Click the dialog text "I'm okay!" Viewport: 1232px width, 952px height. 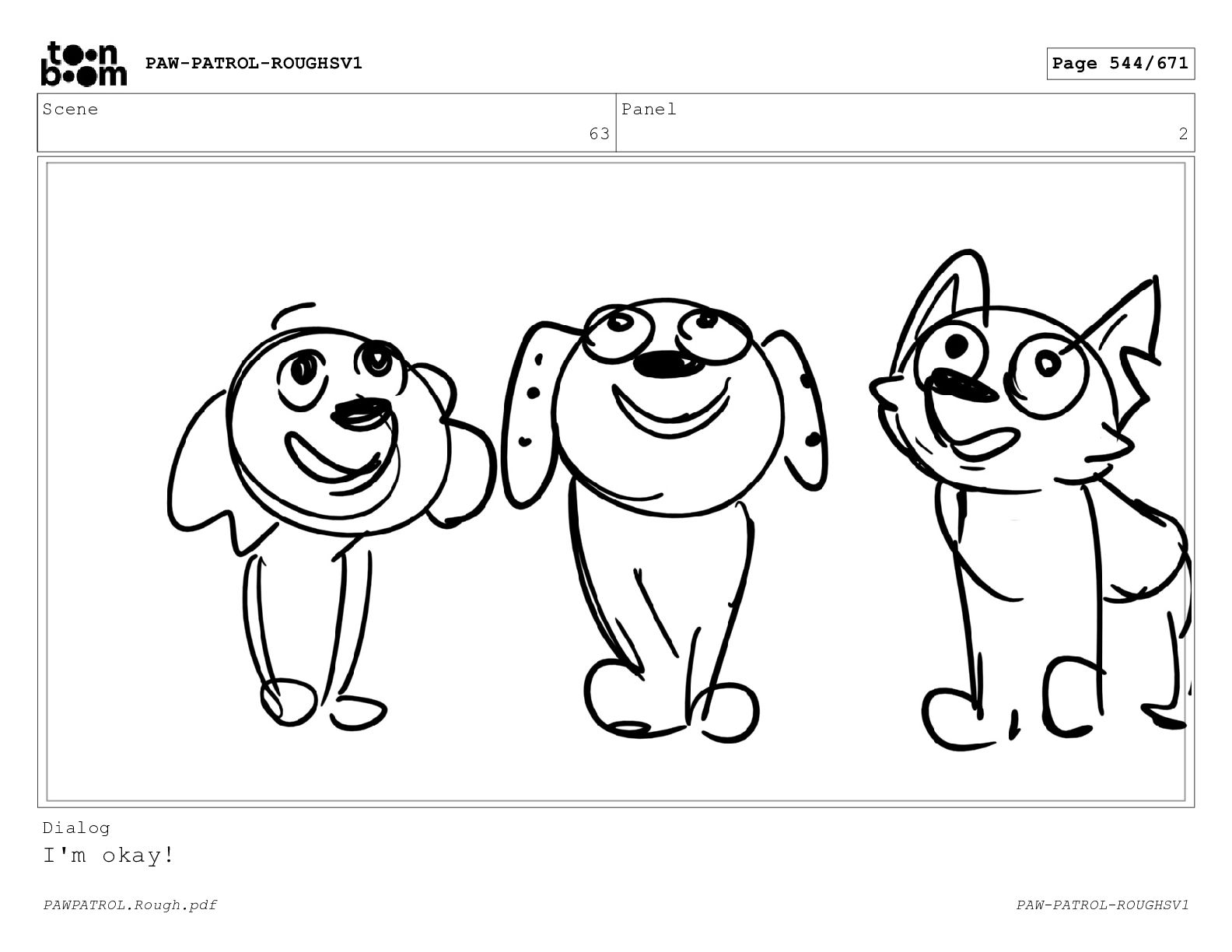[108, 856]
